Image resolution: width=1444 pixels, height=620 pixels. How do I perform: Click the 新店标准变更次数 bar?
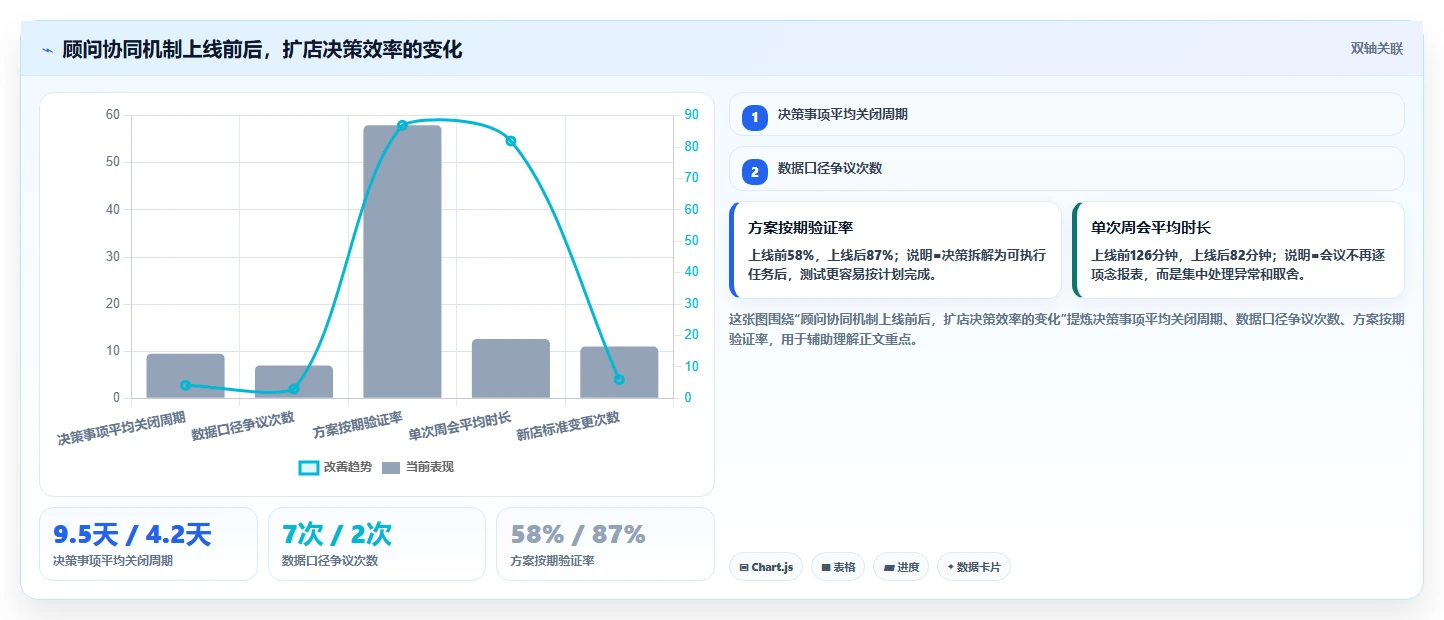pos(619,372)
